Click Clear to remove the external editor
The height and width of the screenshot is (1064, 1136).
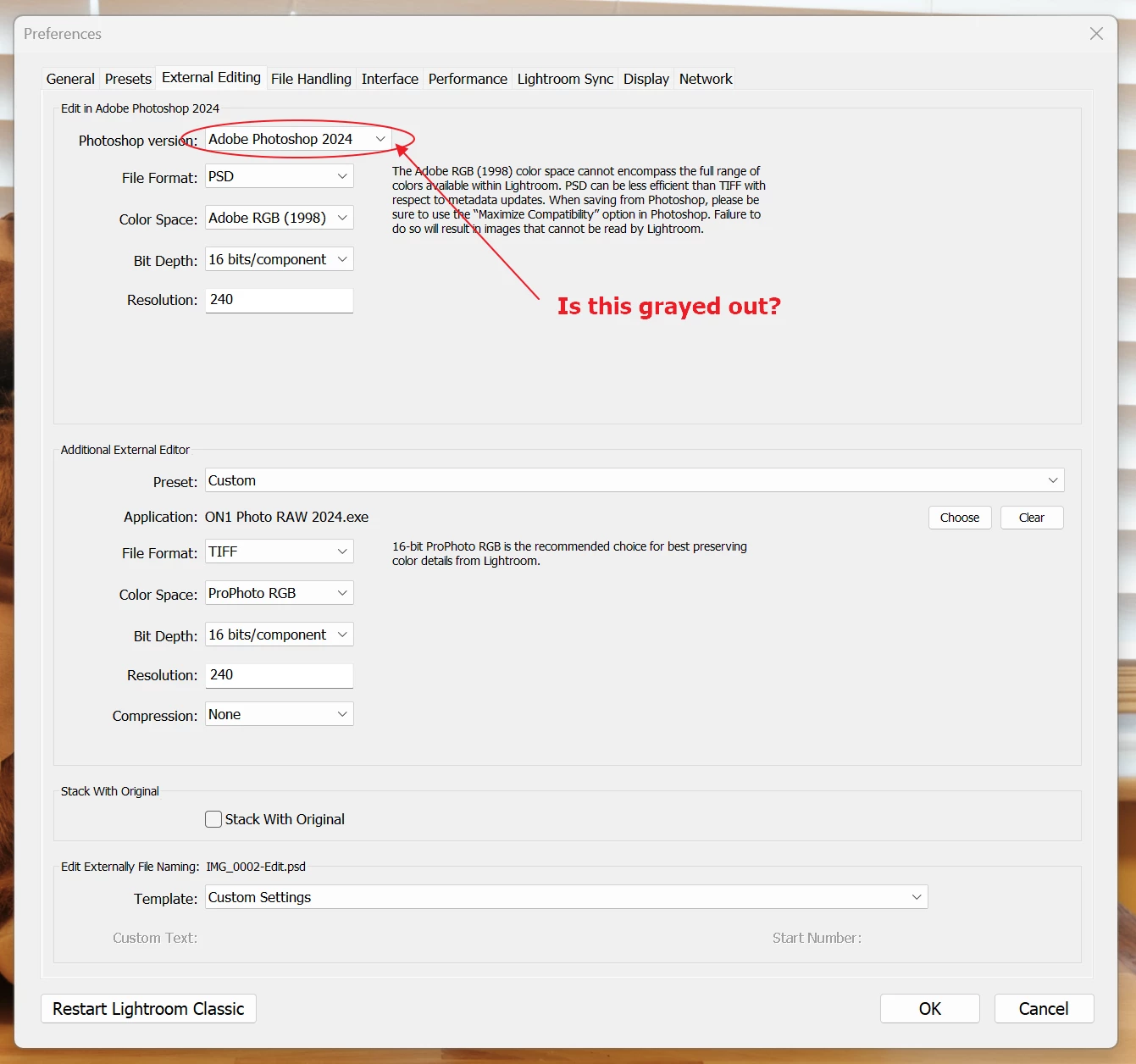[1032, 518]
